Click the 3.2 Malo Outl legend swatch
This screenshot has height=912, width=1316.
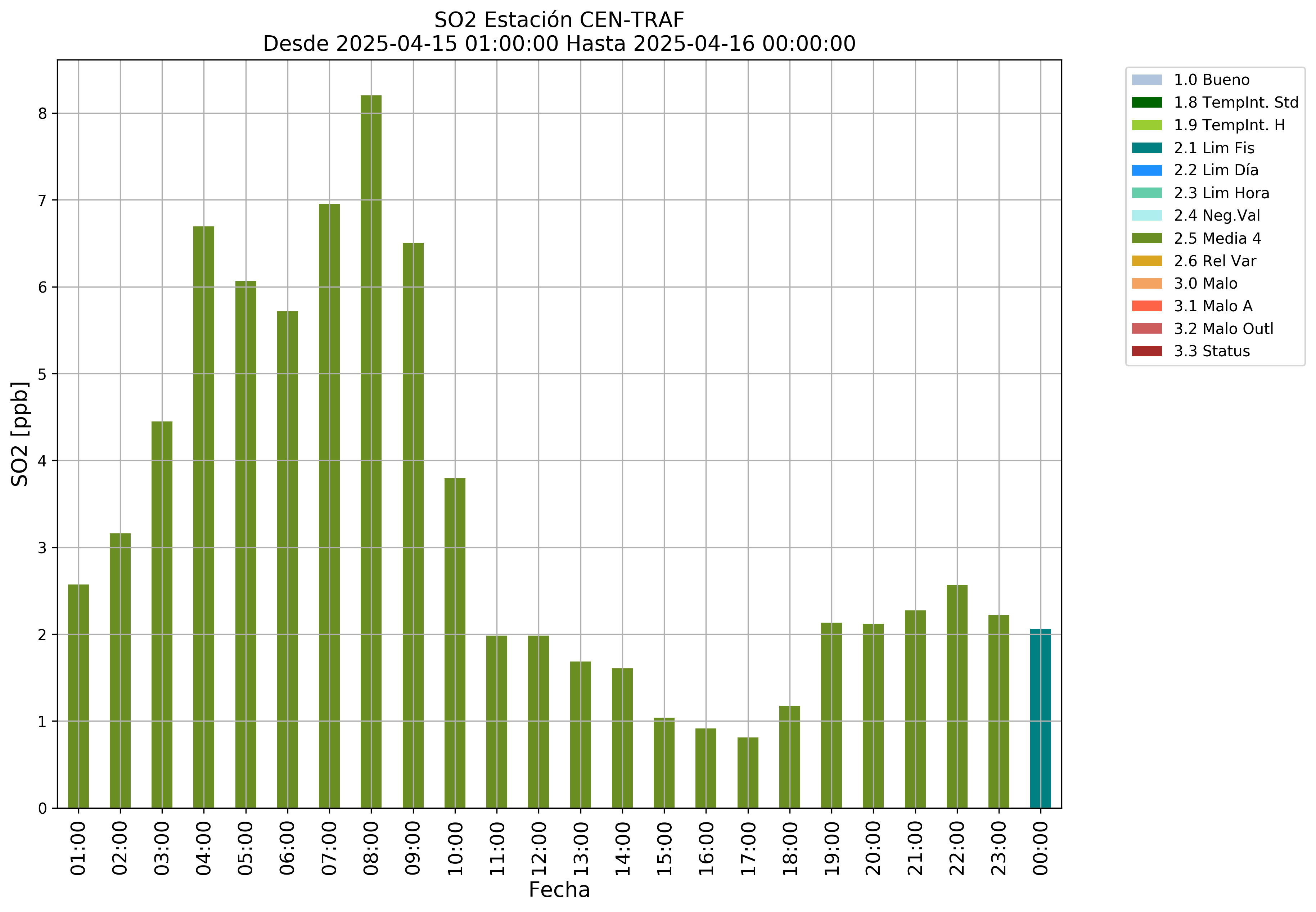tap(1146, 329)
